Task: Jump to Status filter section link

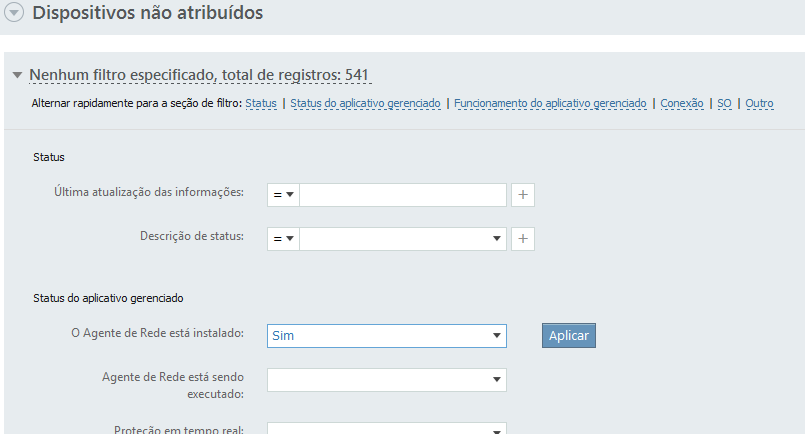Action: click(261, 103)
